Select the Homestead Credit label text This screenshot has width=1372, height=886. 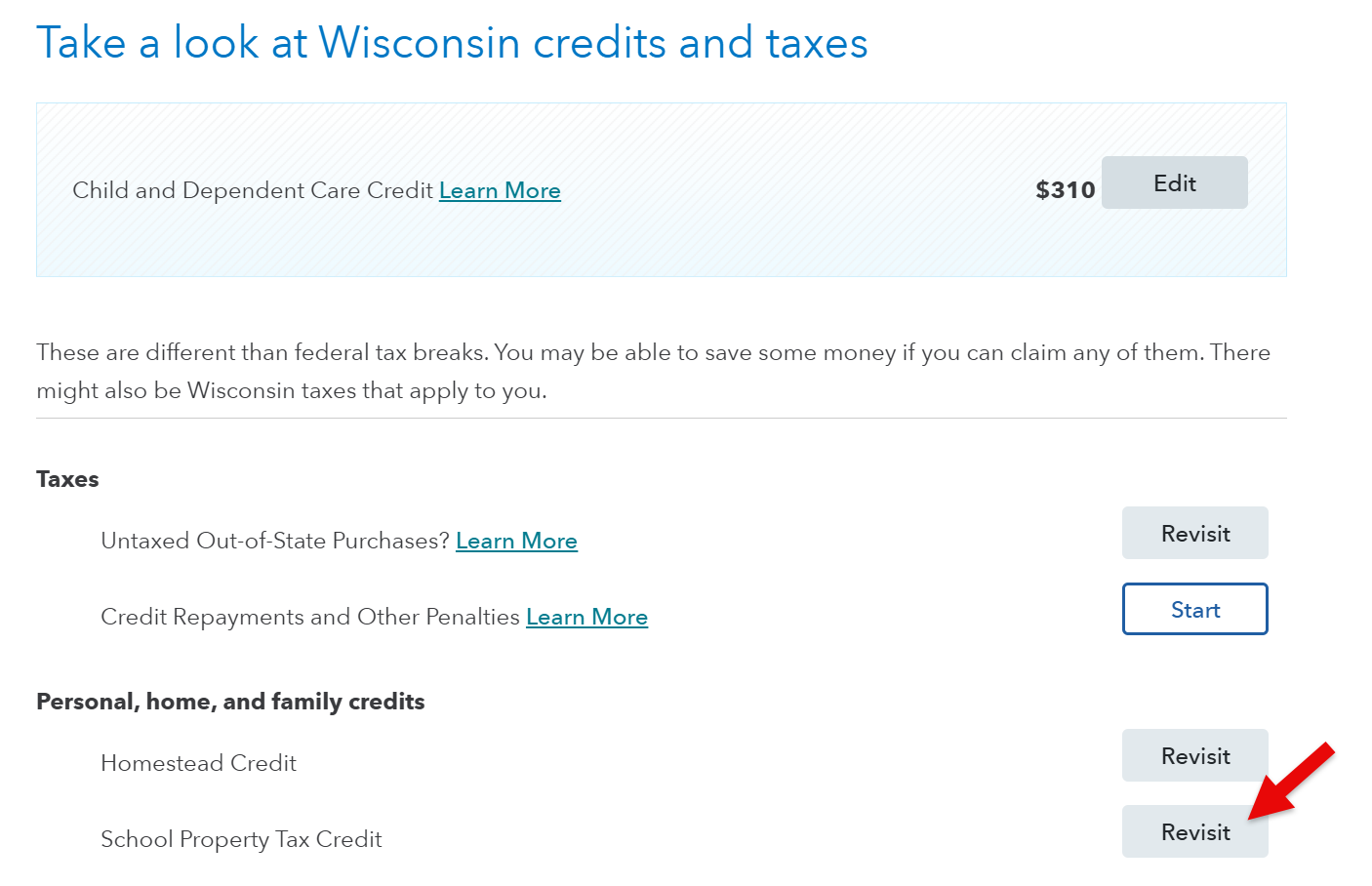198,763
